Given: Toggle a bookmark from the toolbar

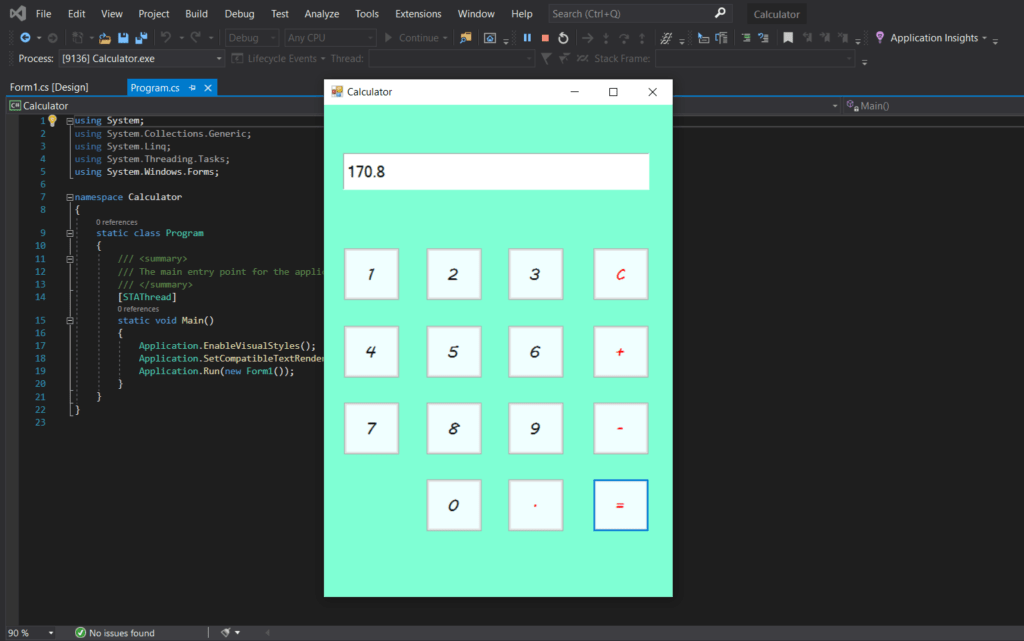Looking at the screenshot, I should (787, 38).
